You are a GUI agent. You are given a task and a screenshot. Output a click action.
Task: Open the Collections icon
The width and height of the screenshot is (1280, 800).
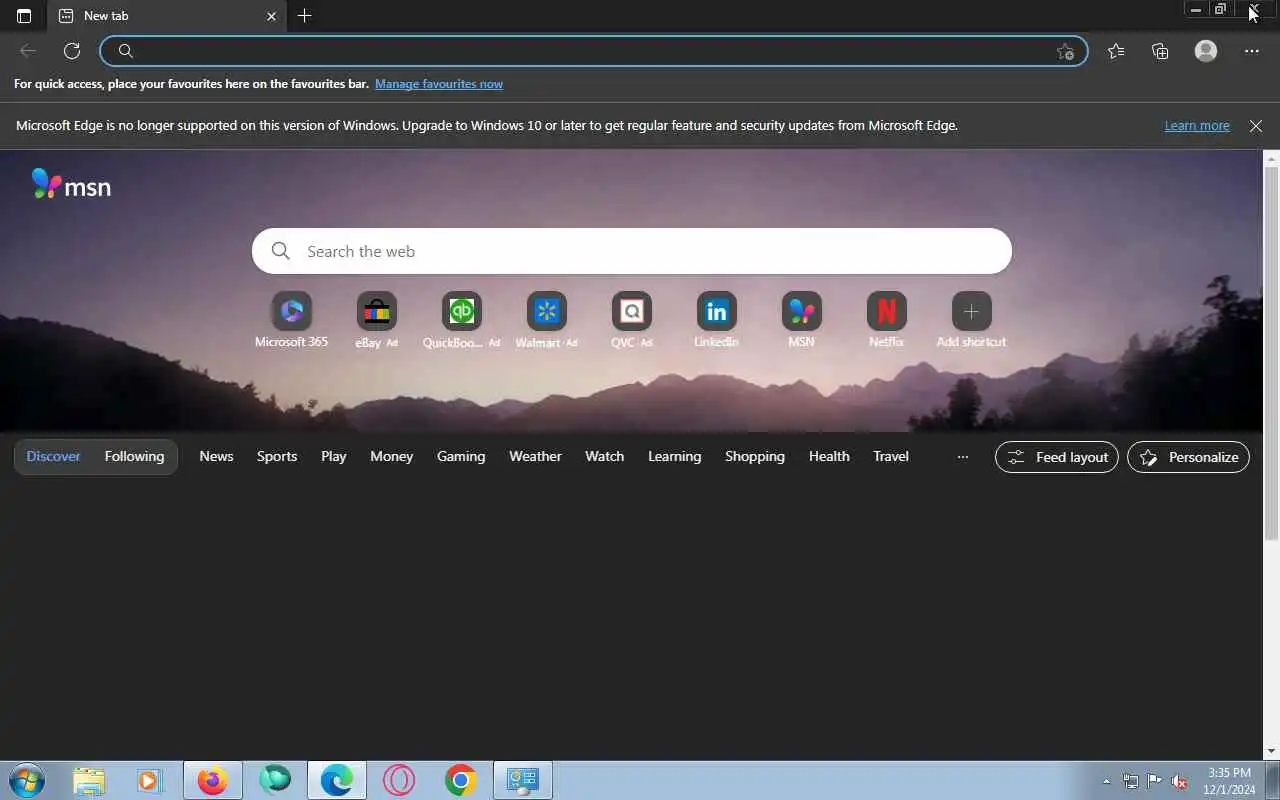[1160, 51]
